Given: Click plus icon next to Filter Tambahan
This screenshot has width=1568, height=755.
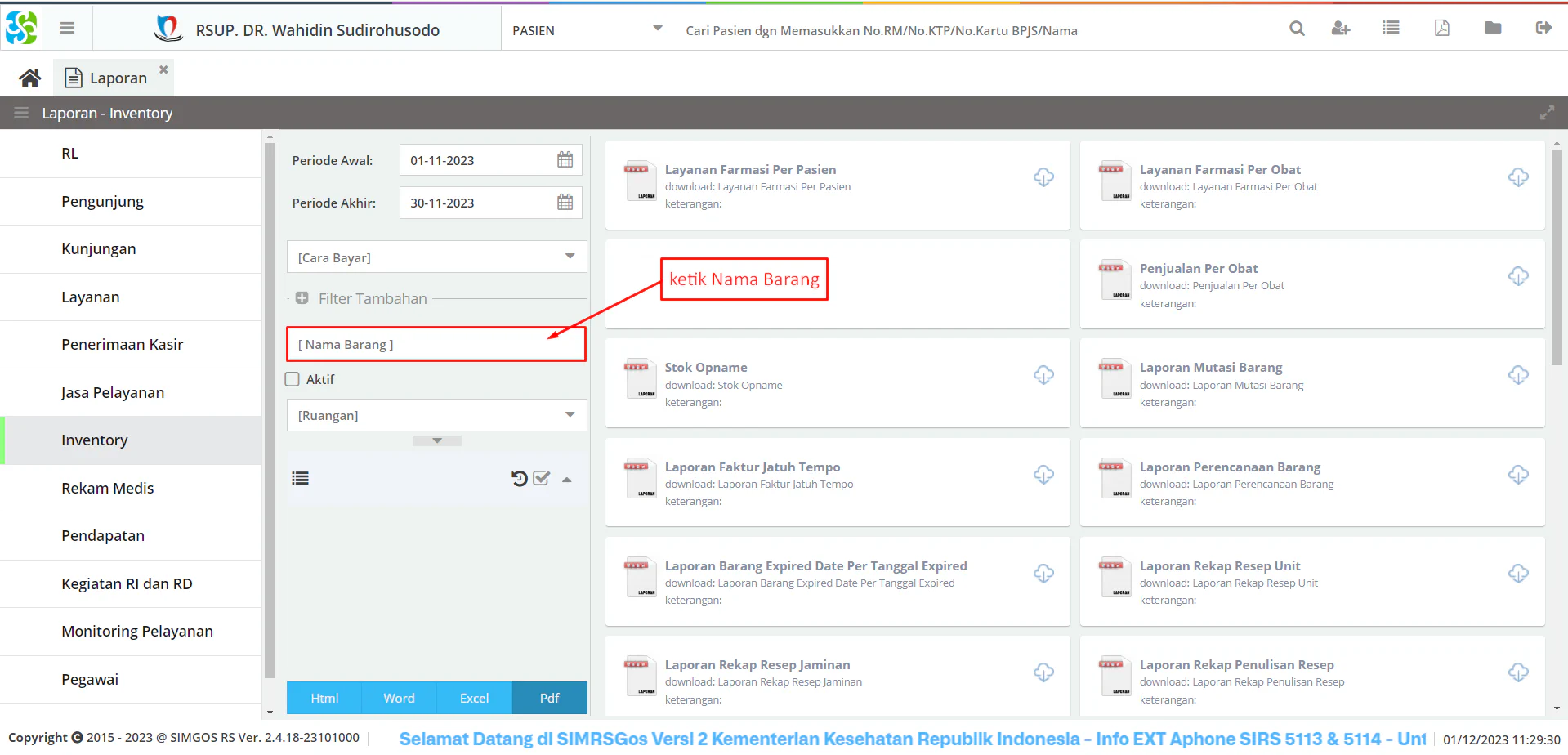Looking at the screenshot, I should tap(302, 298).
